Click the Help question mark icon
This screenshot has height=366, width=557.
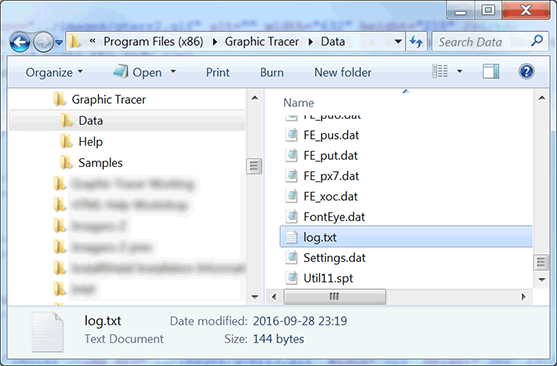[x=526, y=71]
